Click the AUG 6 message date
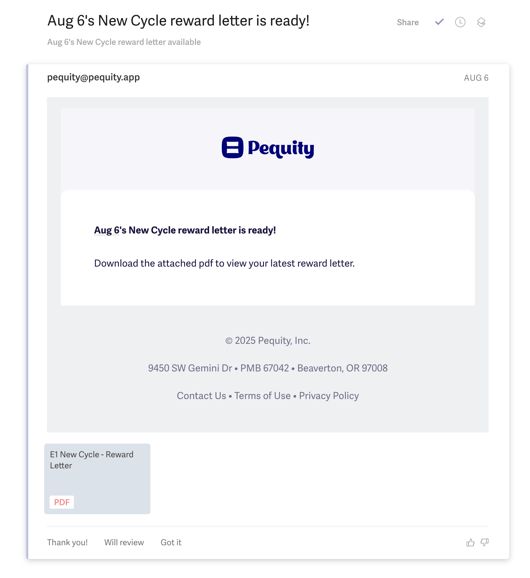This screenshot has height=578, width=530. pyautogui.click(x=476, y=78)
